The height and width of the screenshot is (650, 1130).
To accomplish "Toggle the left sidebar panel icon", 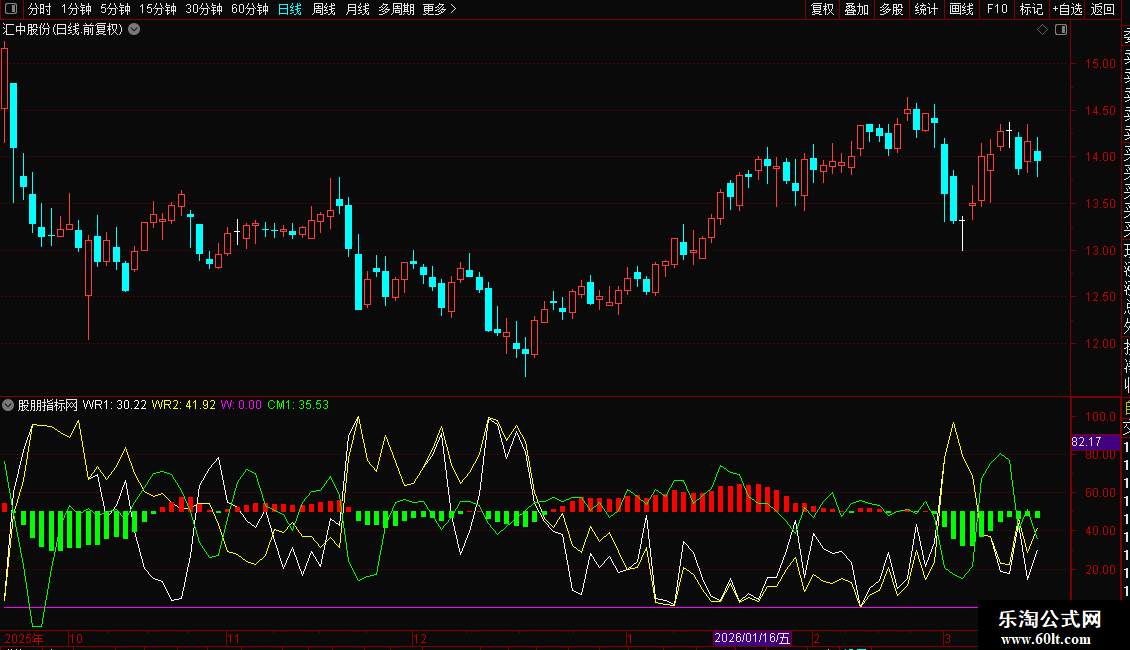I will pyautogui.click(x=10, y=9).
